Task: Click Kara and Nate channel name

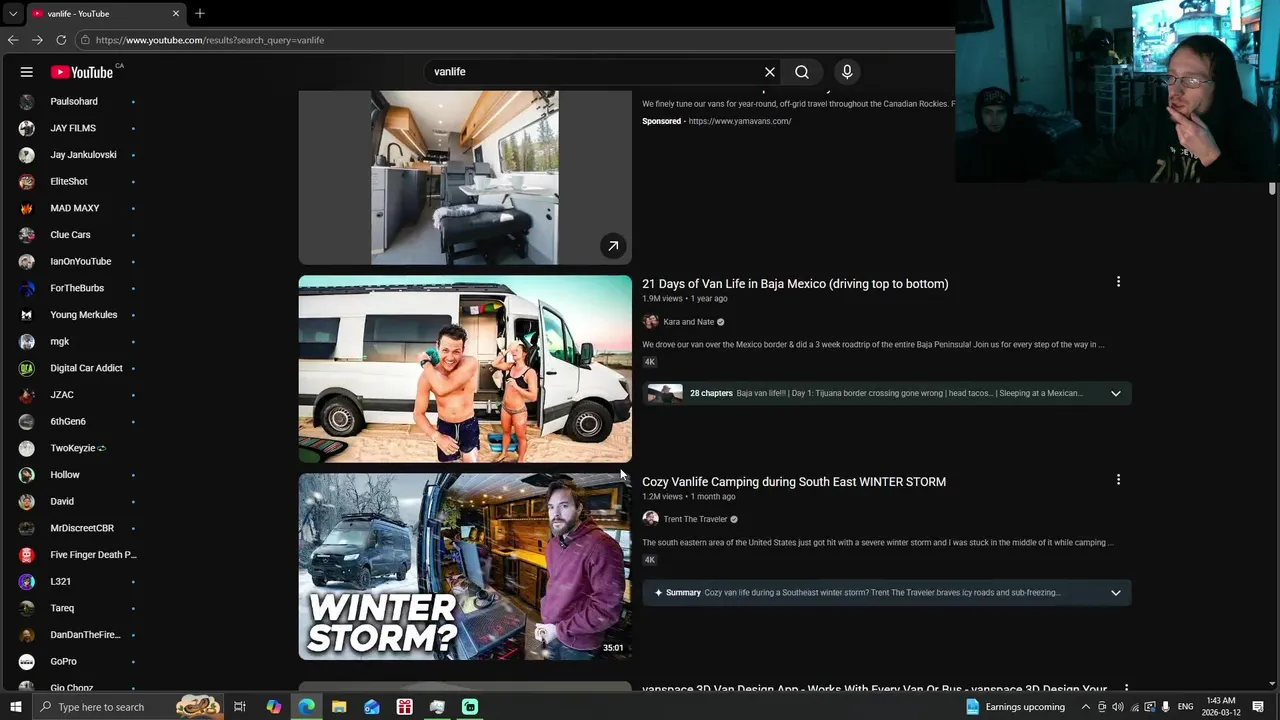Action: 688,322
